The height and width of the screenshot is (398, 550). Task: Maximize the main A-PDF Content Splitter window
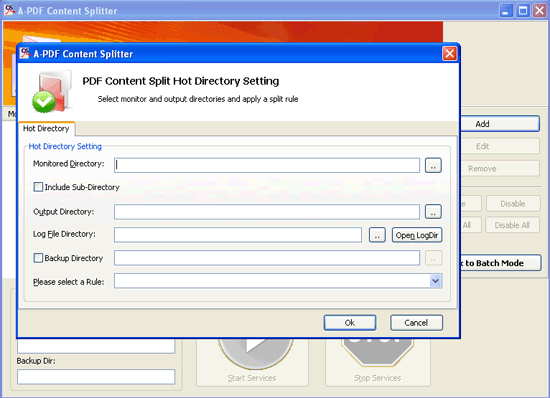[x=523, y=11]
